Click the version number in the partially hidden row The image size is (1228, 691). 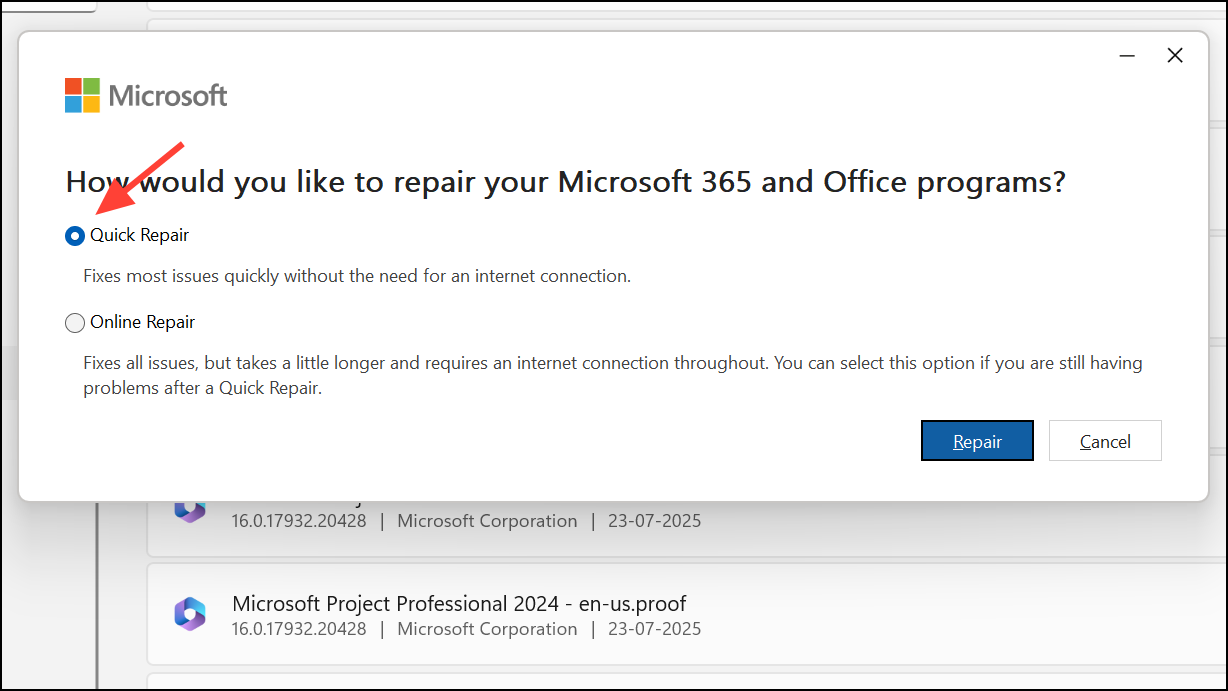(299, 521)
